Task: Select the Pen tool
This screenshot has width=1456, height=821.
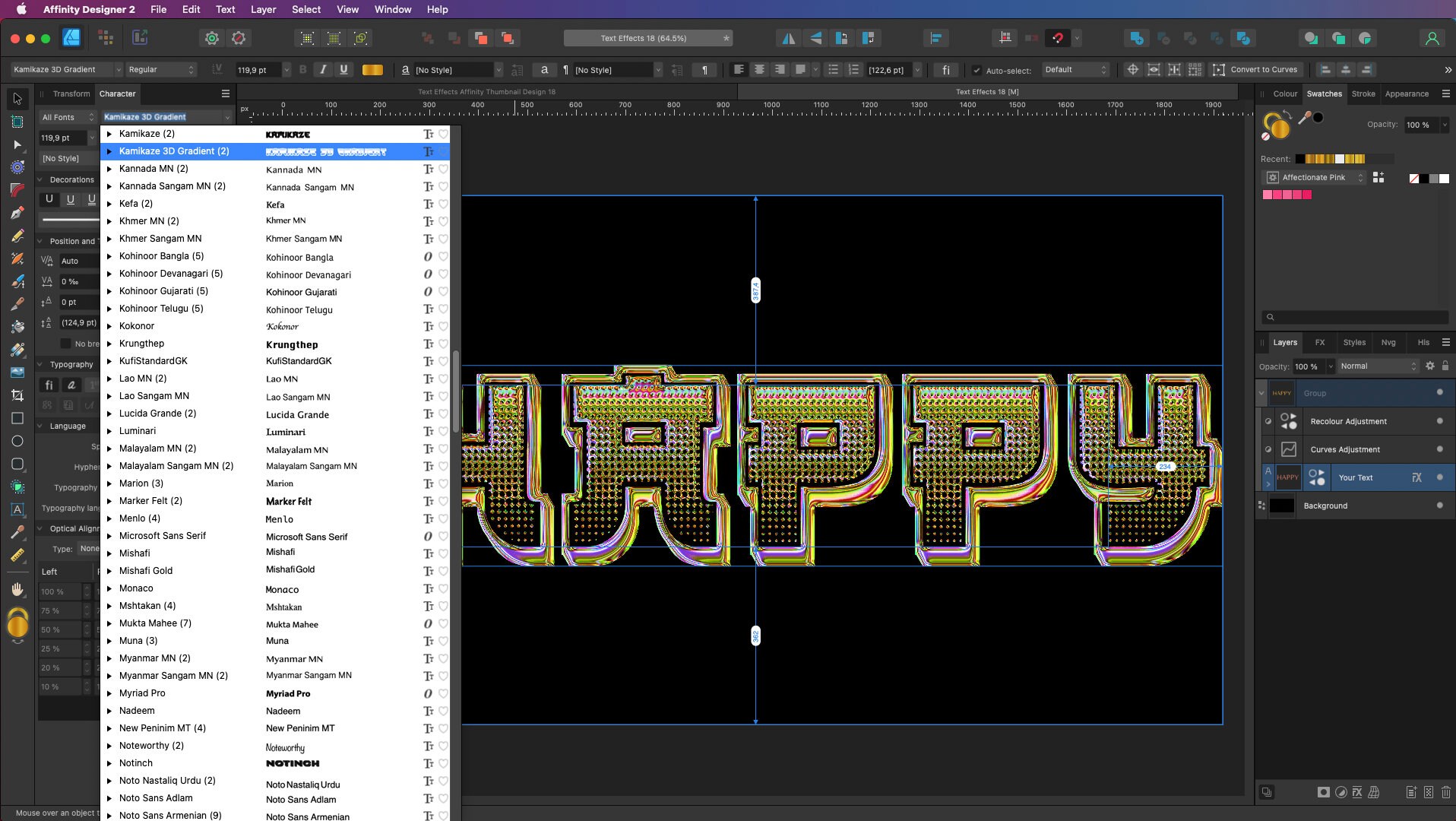Action: point(17,213)
